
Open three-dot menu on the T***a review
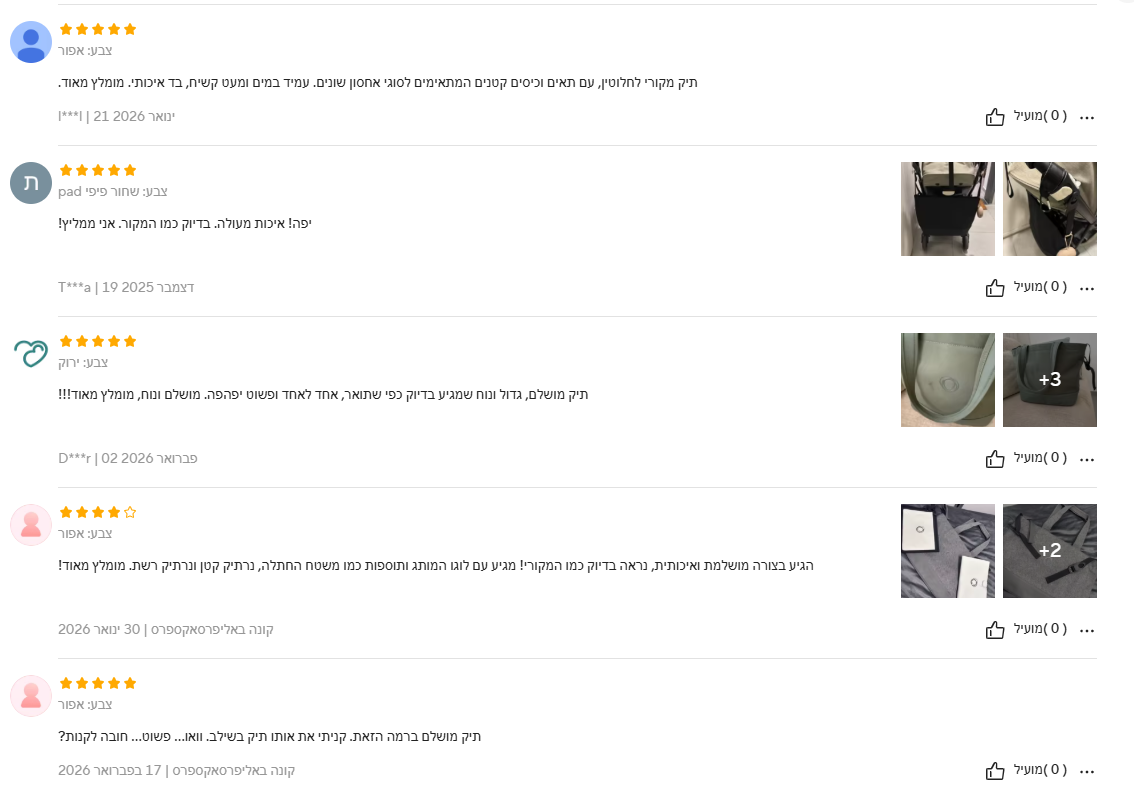1087,289
